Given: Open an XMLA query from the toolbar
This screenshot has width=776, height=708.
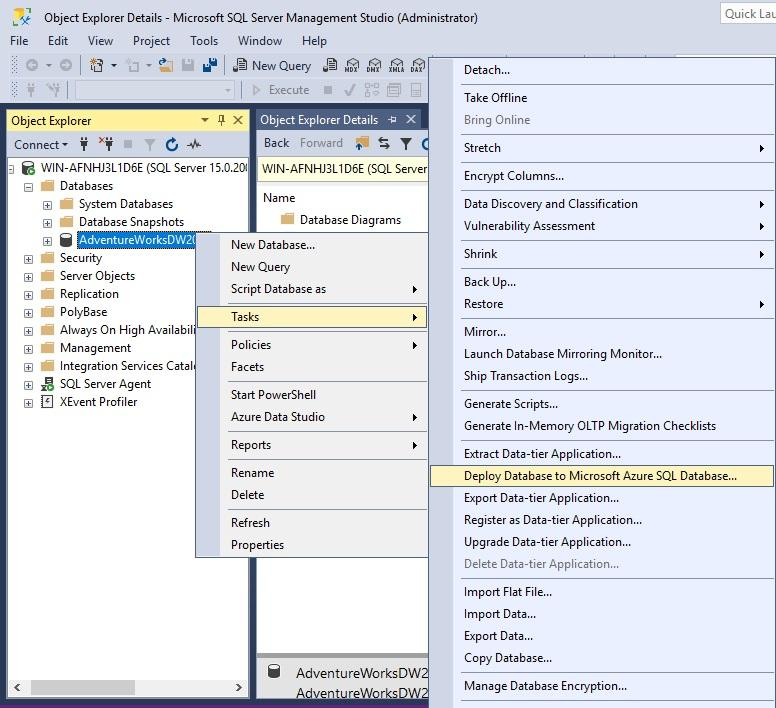Looking at the screenshot, I should [x=396, y=65].
